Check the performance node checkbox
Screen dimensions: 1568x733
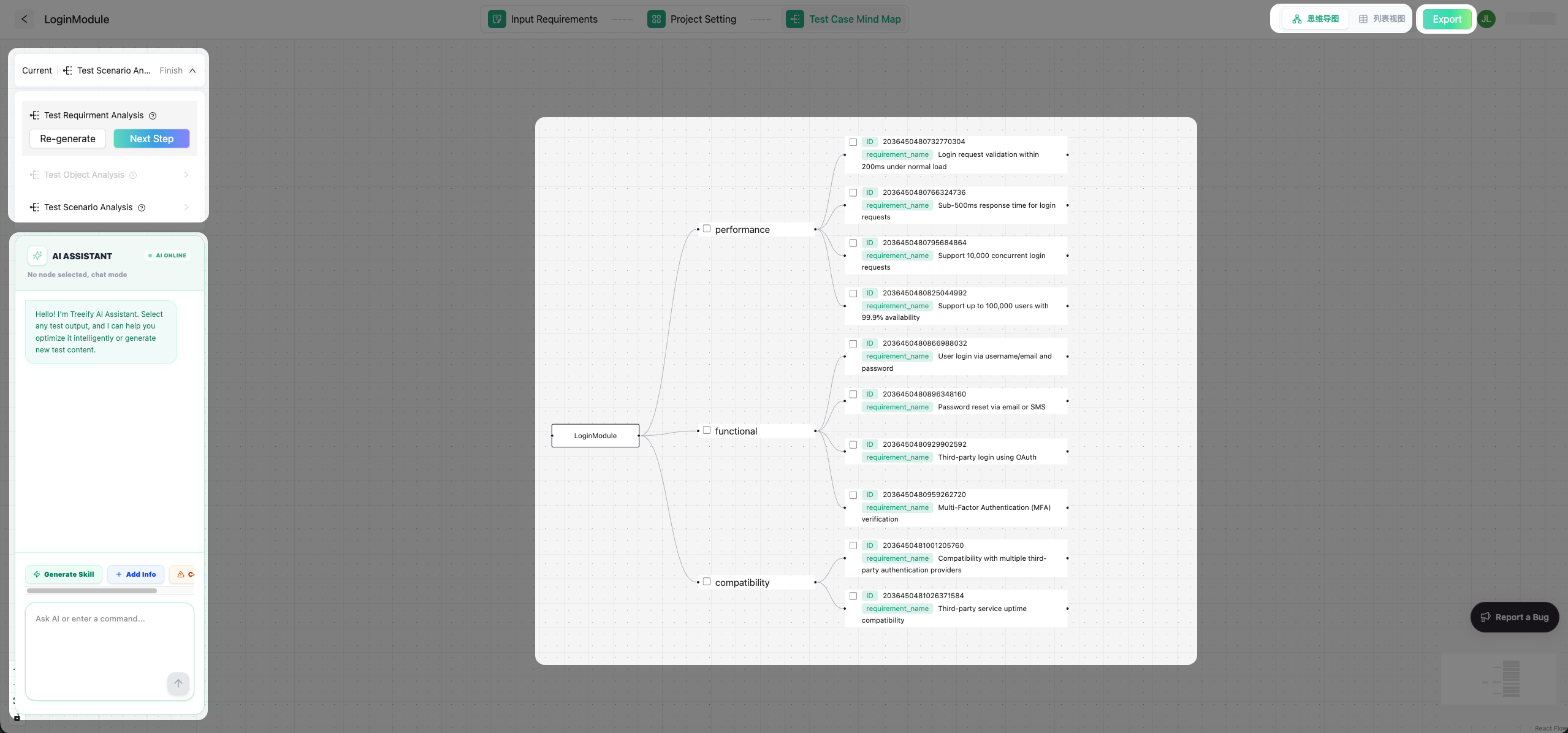click(x=706, y=228)
